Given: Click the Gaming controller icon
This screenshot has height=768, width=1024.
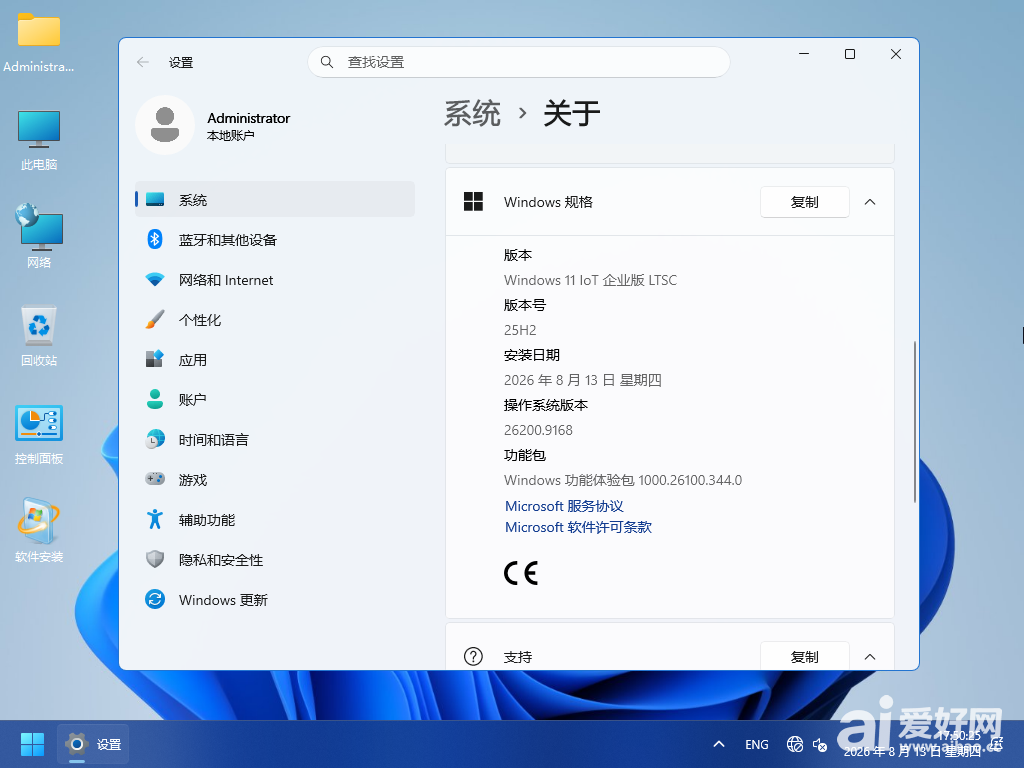Looking at the screenshot, I should point(155,479).
